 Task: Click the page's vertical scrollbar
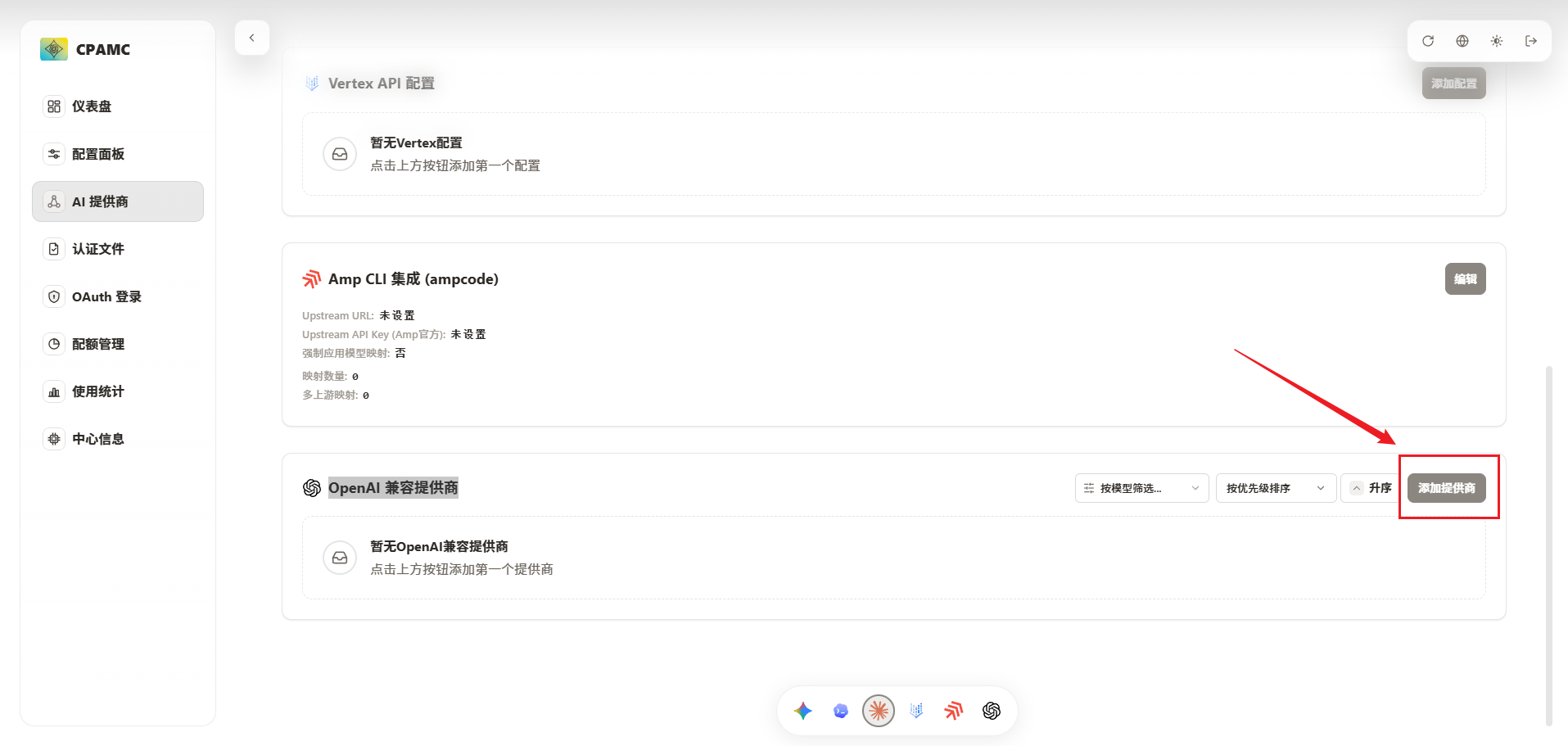pos(1548,540)
